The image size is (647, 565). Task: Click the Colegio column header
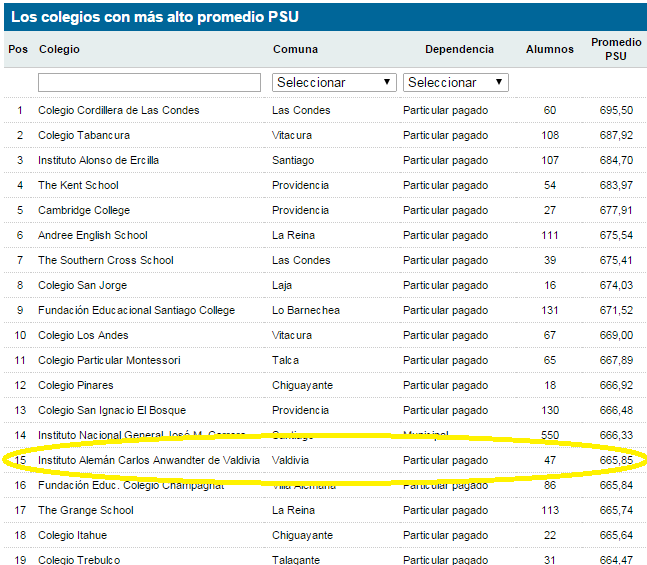(x=59, y=49)
